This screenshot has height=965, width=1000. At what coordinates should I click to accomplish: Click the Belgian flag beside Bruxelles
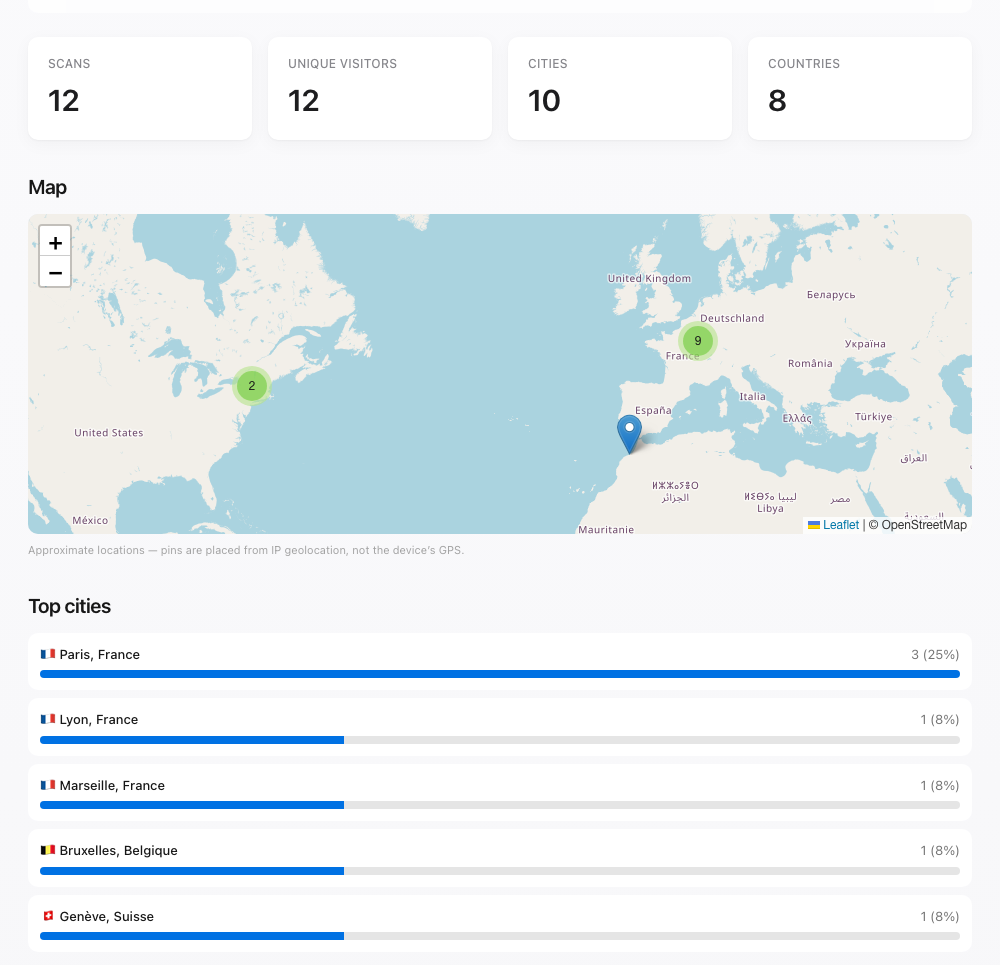[48, 850]
